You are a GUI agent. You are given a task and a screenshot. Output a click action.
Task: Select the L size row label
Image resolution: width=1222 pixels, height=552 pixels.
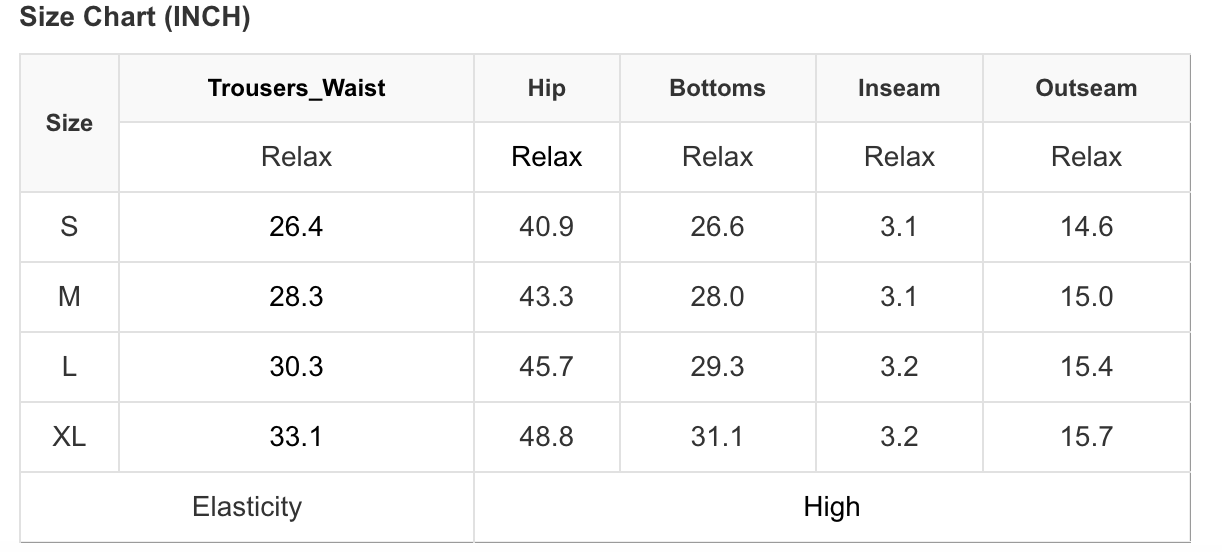tap(69, 367)
